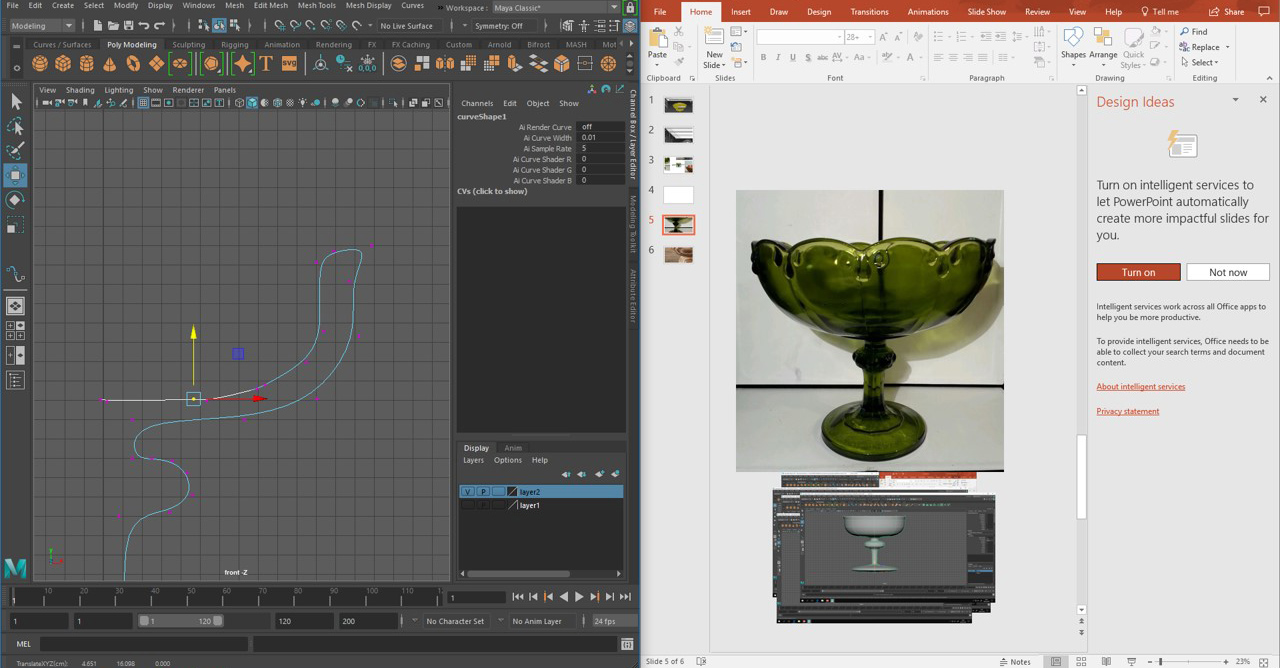This screenshot has height=668, width=1280.
Task: Click the Layer Editor horizontal scrollbar
Action: point(518,574)
